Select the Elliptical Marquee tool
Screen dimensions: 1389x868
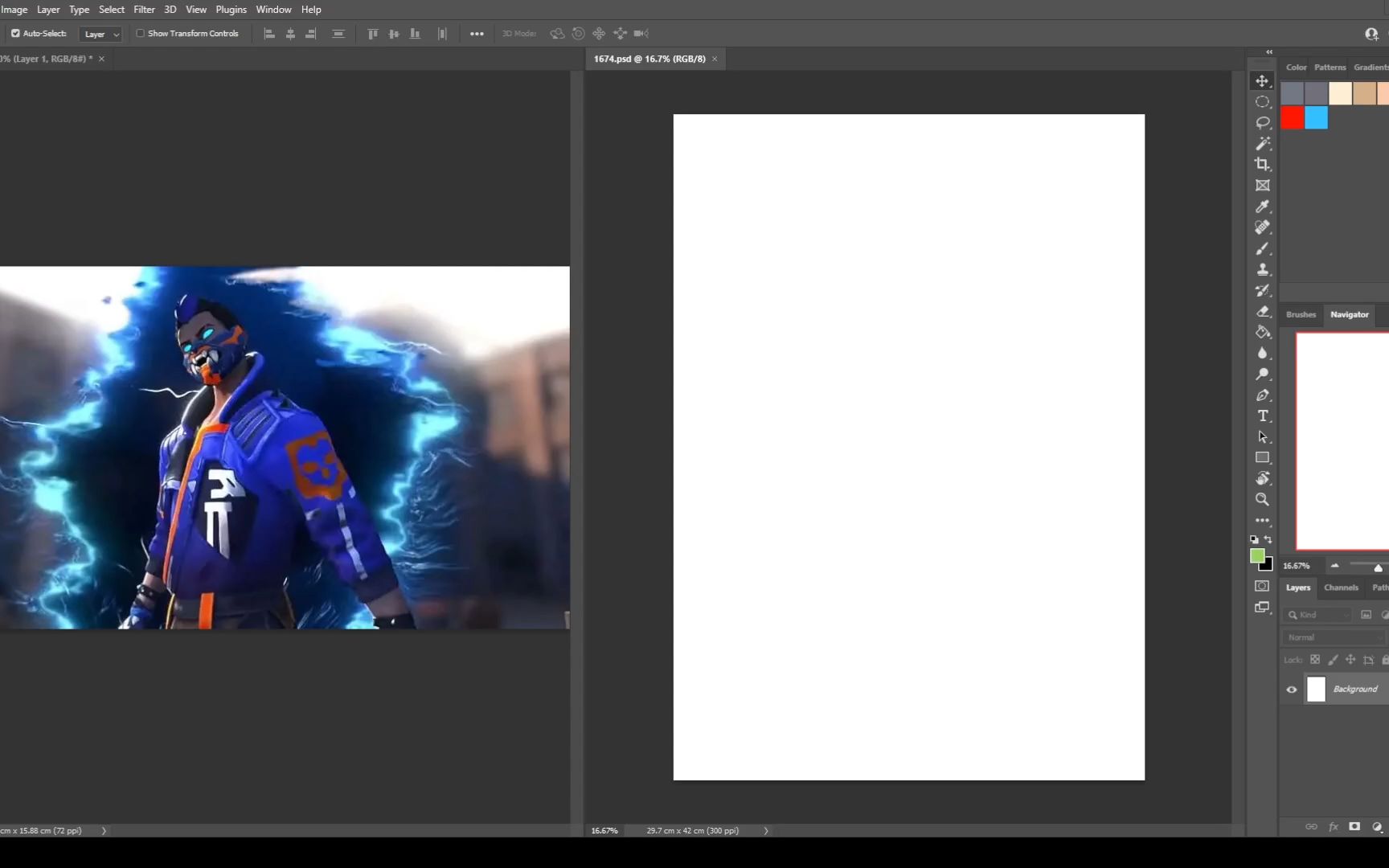[1262, 102]
